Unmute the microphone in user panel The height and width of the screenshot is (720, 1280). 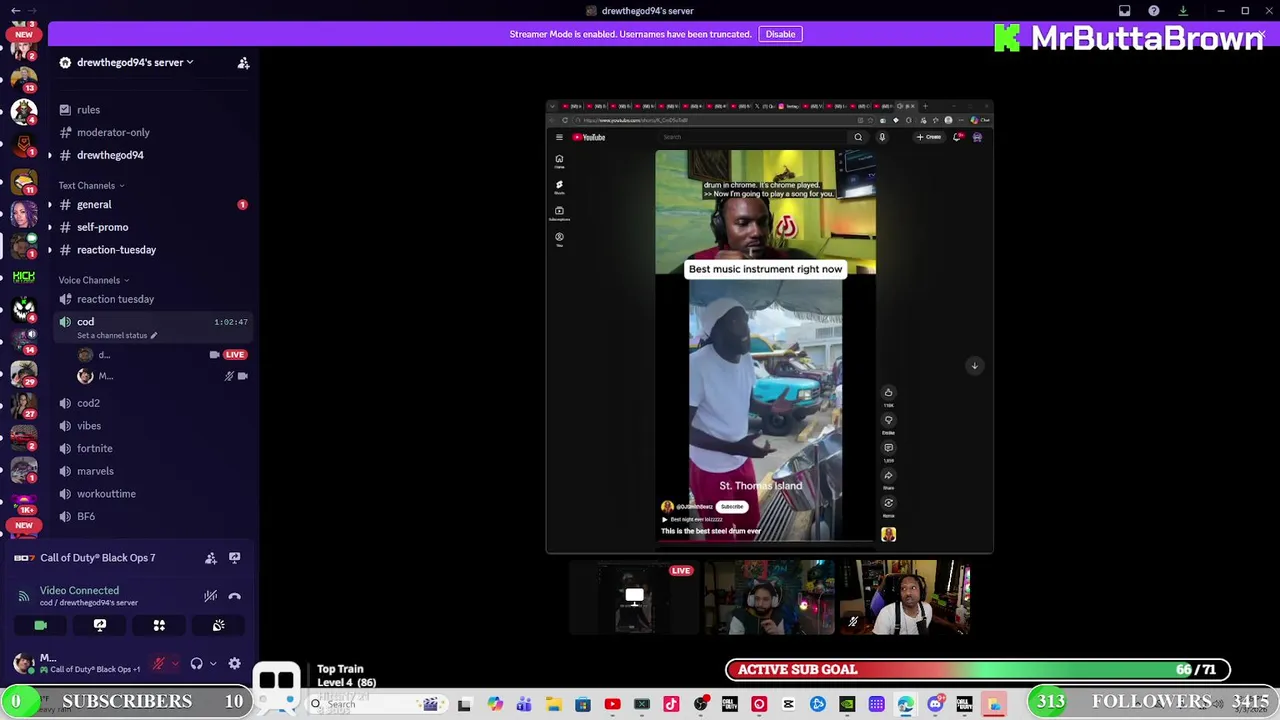[x=158, y=664]
